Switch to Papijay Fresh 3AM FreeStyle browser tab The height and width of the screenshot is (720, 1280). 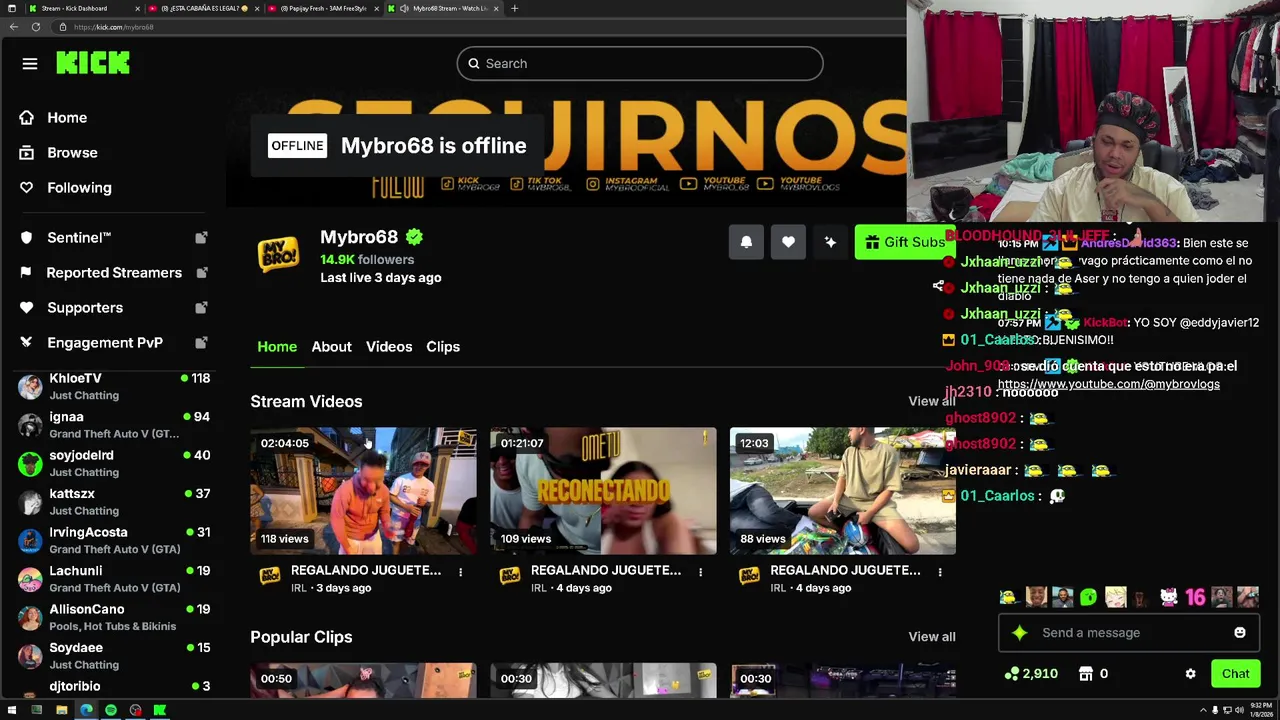(322, 8)
